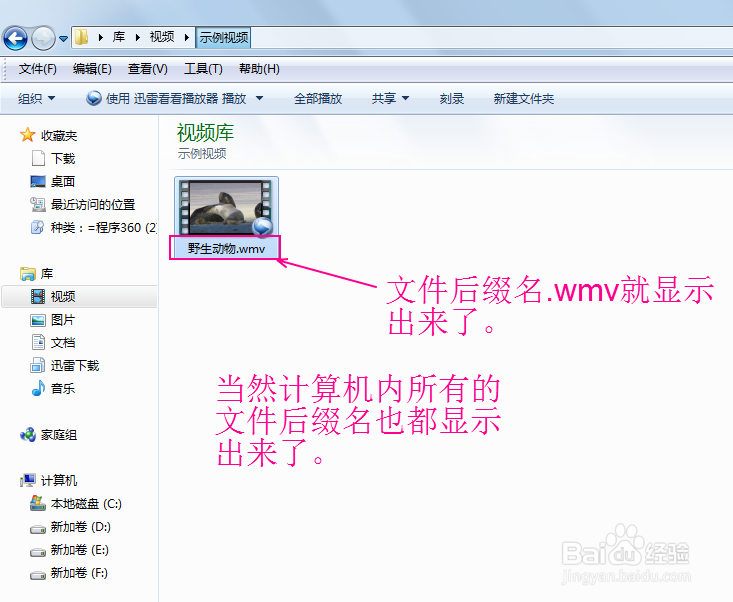Click the 新加卷 (D:) drive icon
This screenshot has height=602, width=733.
click(38, 529)
